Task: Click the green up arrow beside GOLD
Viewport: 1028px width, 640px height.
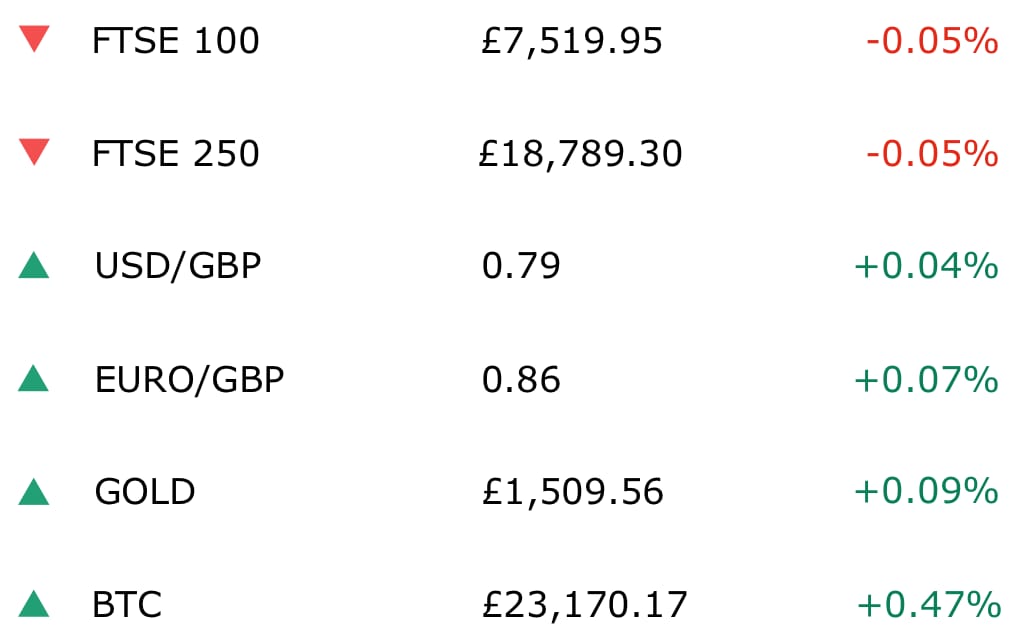Action: [x=34, y=492]
